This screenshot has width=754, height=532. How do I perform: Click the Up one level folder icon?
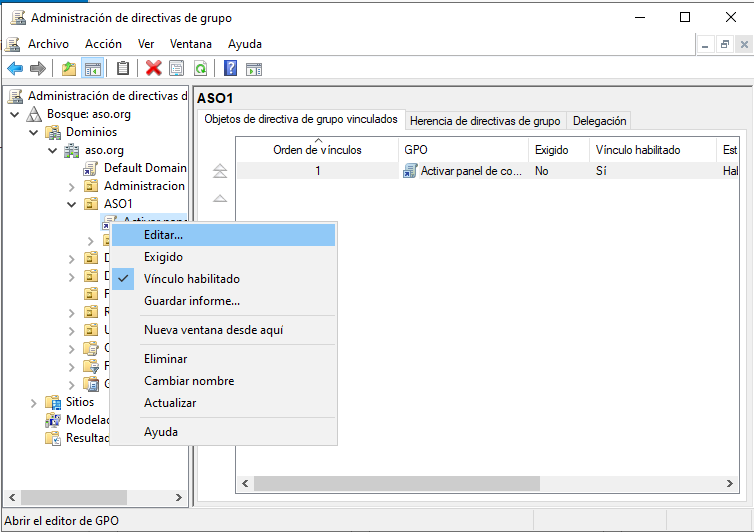(x=68, y=68)
